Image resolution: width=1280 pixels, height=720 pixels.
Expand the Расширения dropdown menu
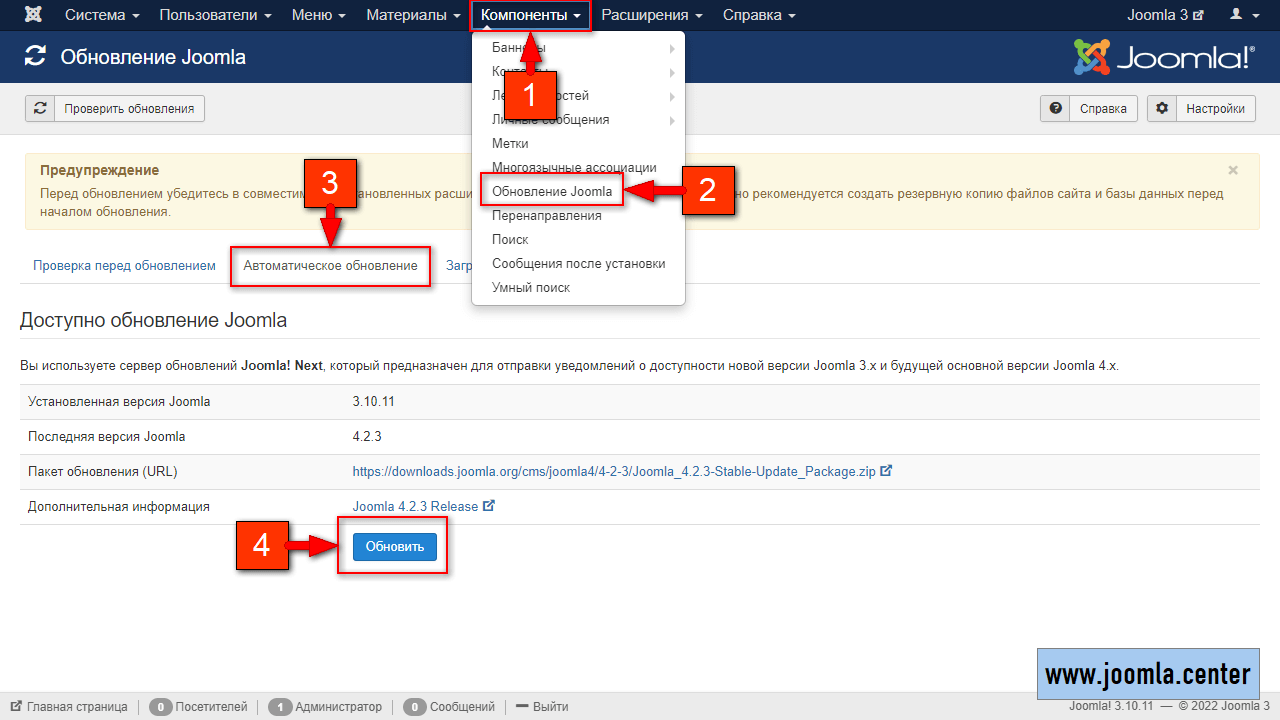point(651,15)
